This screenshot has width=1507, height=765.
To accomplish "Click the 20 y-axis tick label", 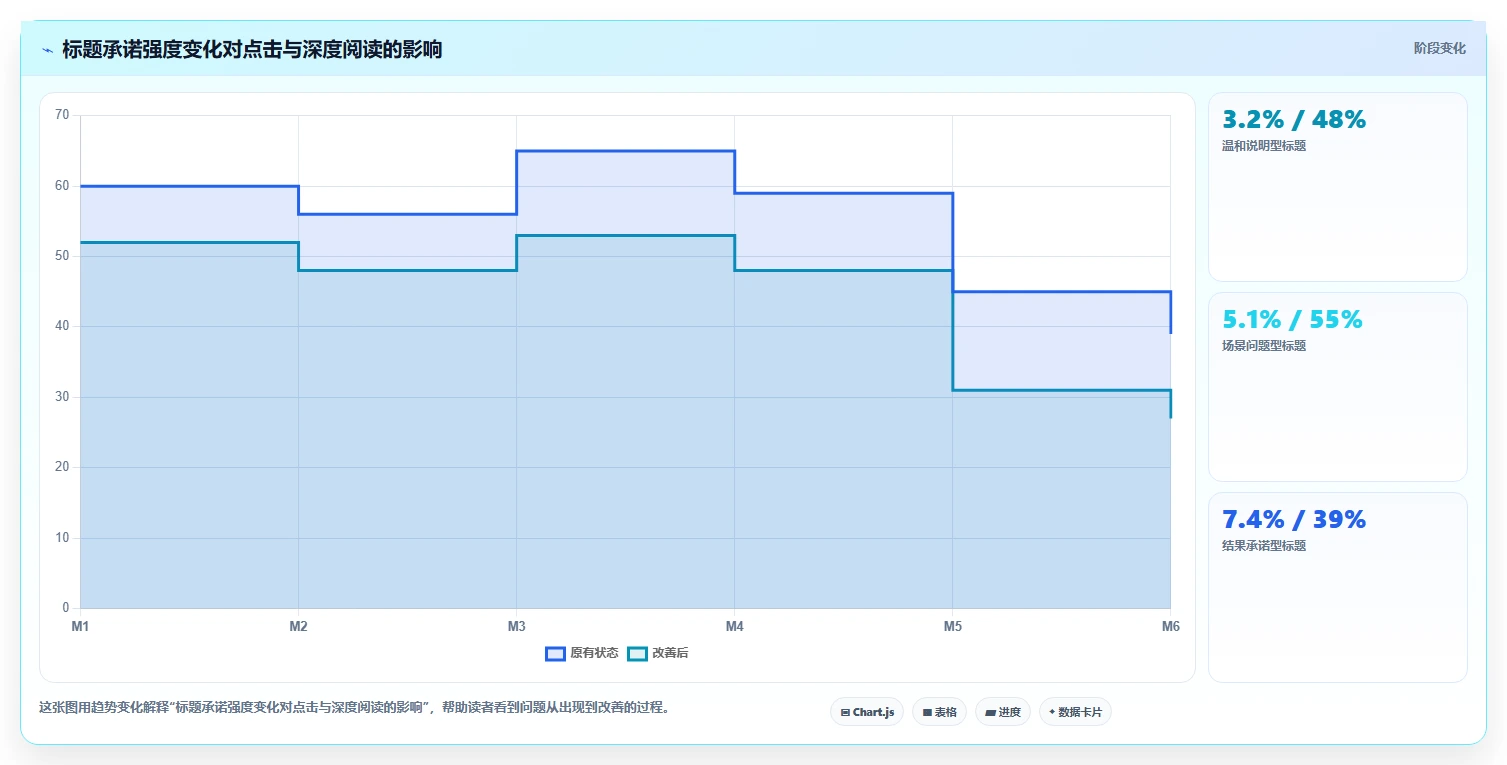I will pyautogui.click(x=62, y=467).
